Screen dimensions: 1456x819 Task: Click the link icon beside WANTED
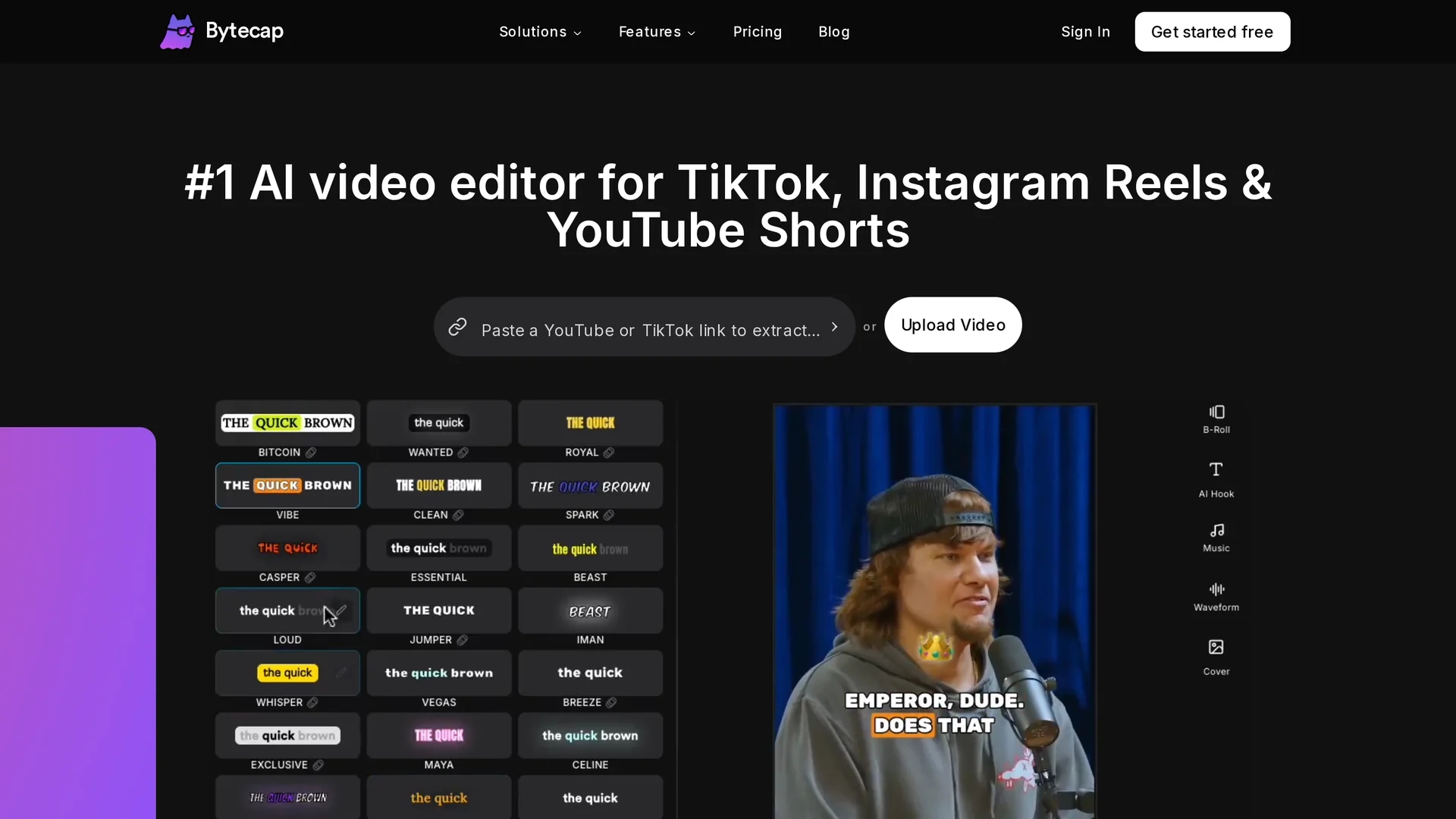coord(463,453)
